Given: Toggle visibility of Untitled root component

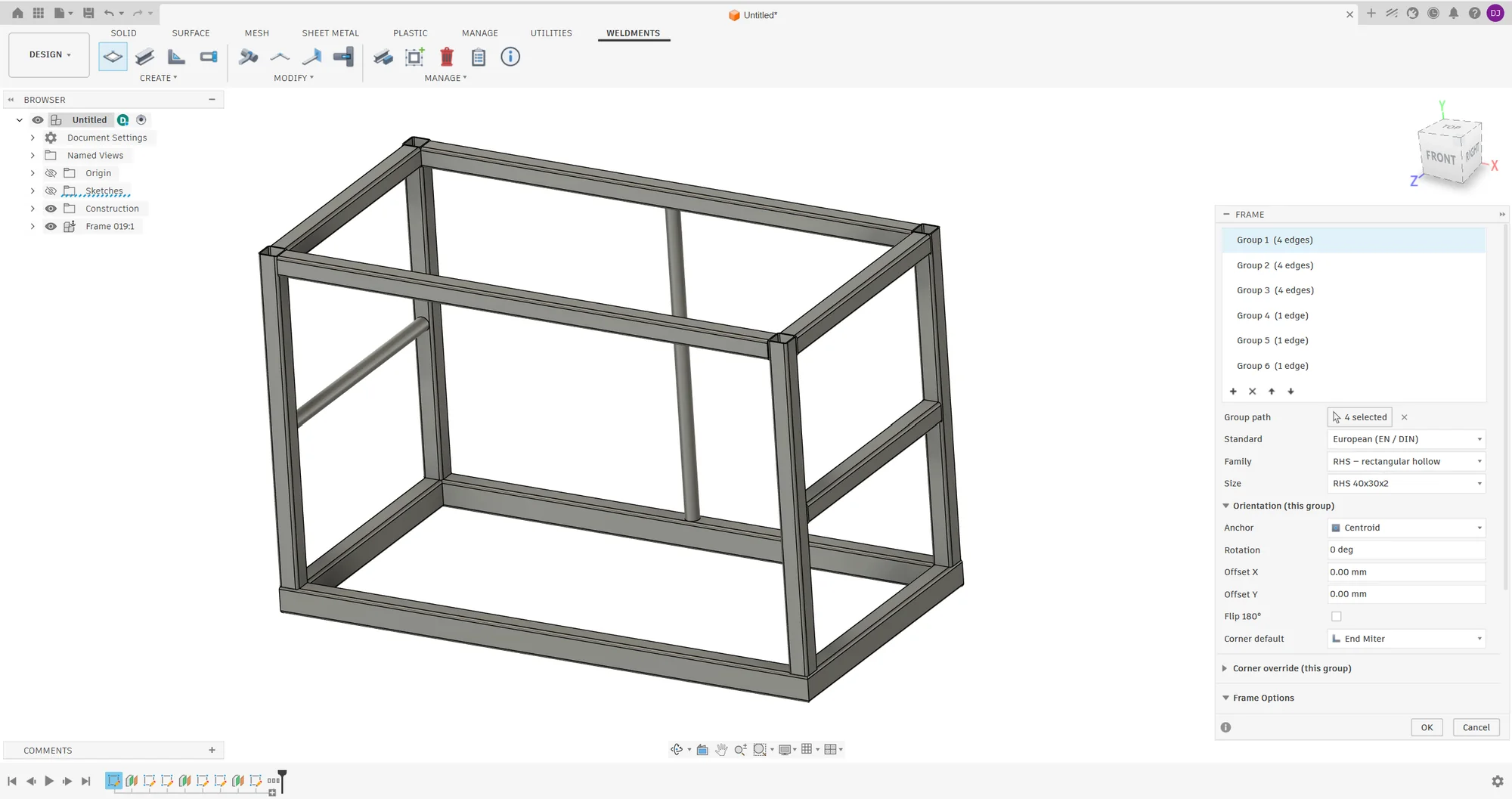Looking at the screenshot, I should pos(38,119).
